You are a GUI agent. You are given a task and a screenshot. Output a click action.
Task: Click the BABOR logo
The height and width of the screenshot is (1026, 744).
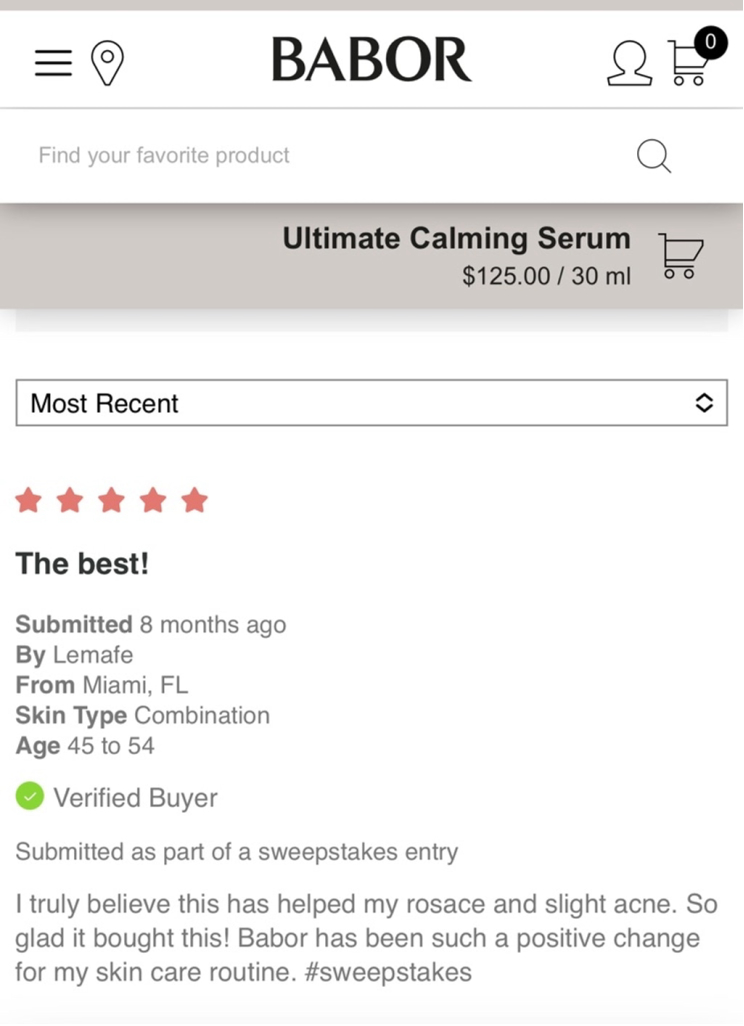click(x=371, y=60)
